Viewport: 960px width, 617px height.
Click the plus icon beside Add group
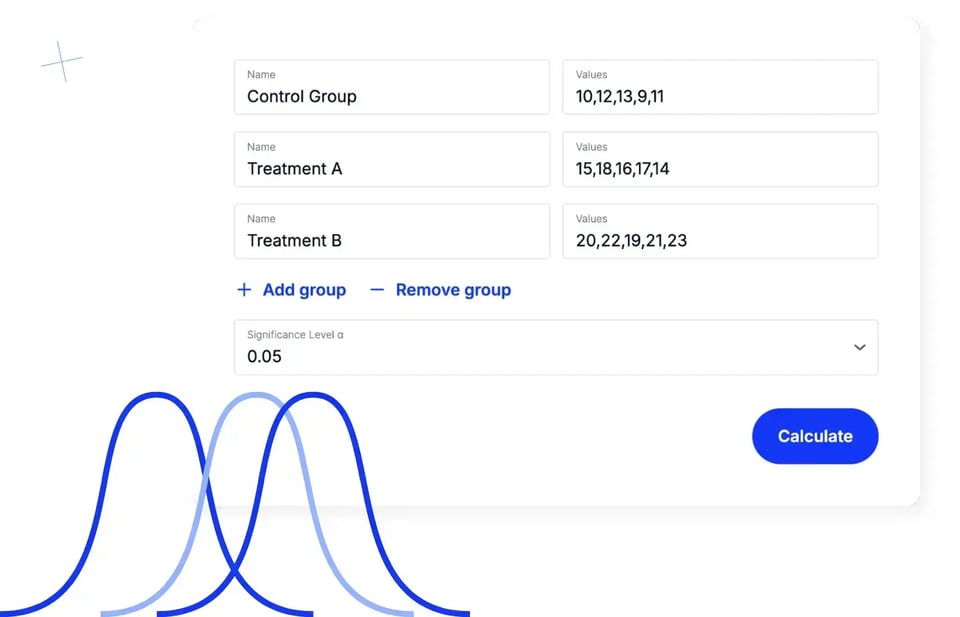pyautogui.click(x=244, y=290)
